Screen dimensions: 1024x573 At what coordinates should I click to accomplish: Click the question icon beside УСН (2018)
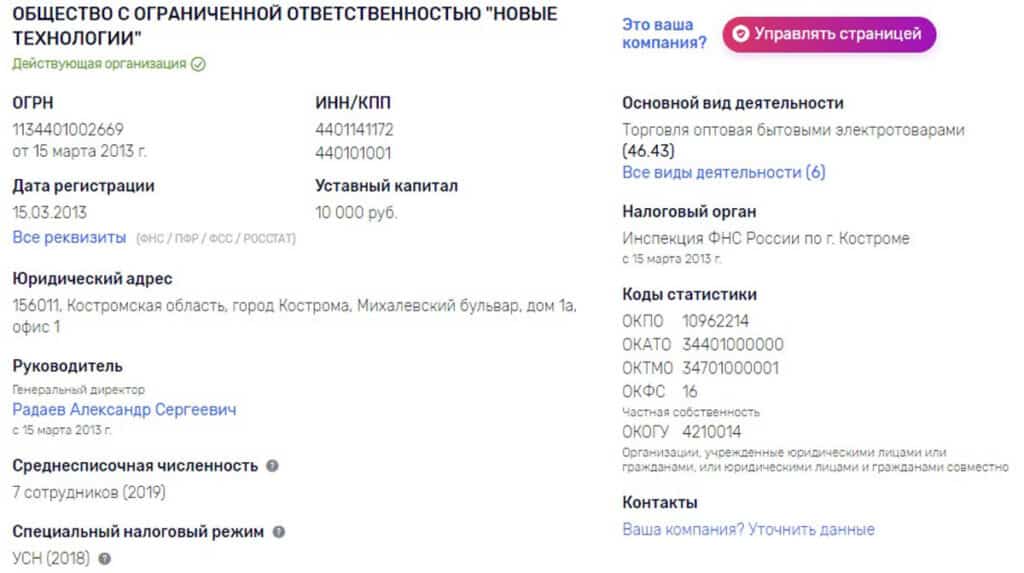click(x=104, y=559)
